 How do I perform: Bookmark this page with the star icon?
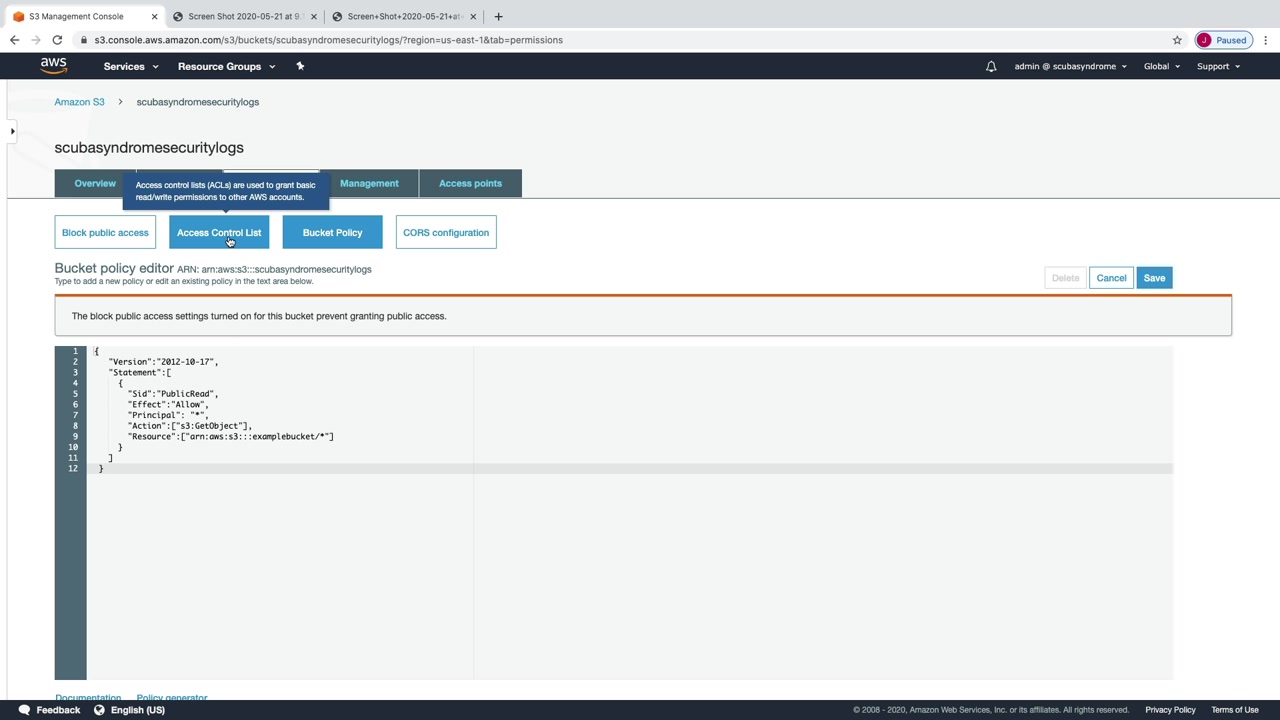click(x=1177, y=40)
